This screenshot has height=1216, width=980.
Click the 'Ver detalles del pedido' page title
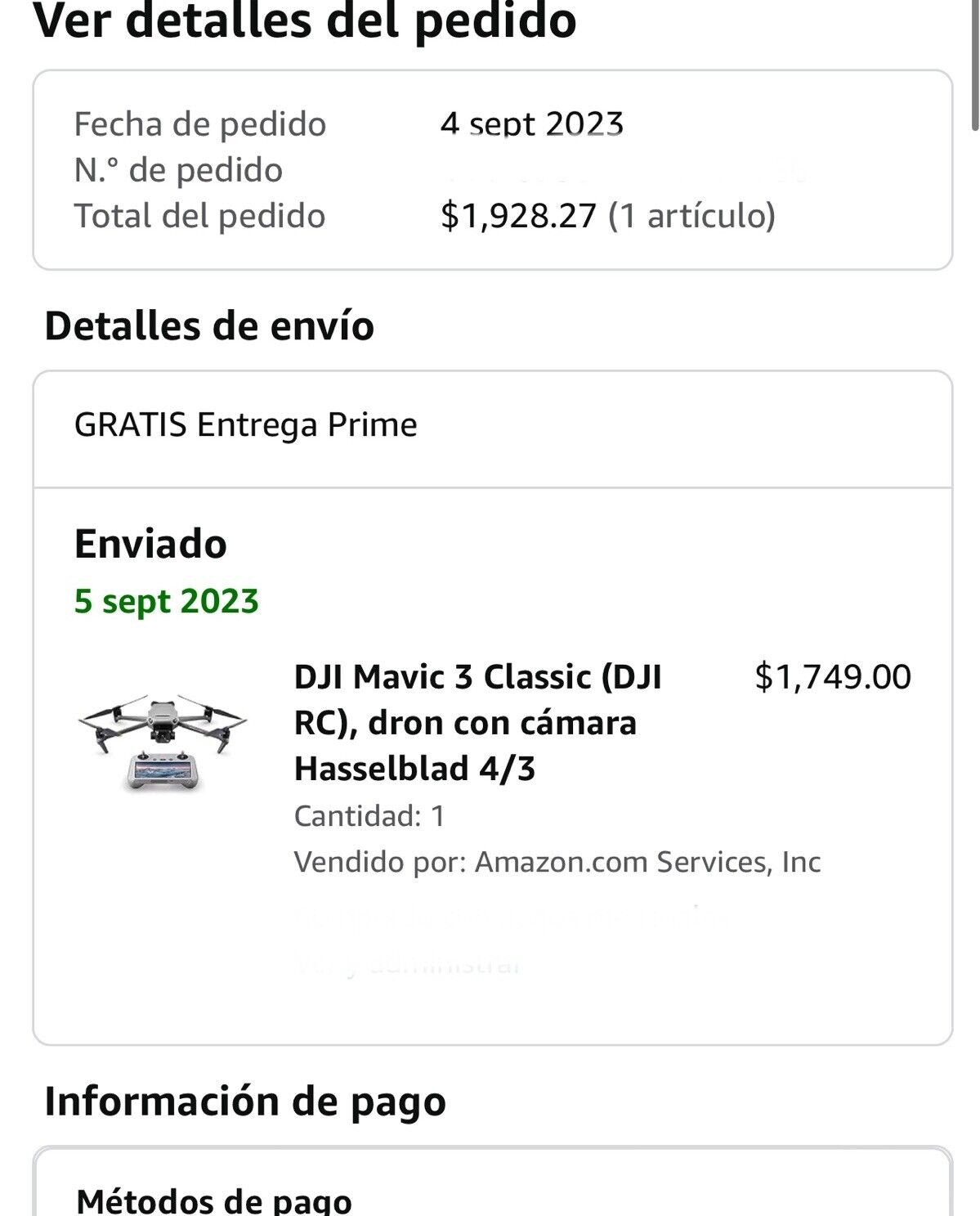click(305, 20)
